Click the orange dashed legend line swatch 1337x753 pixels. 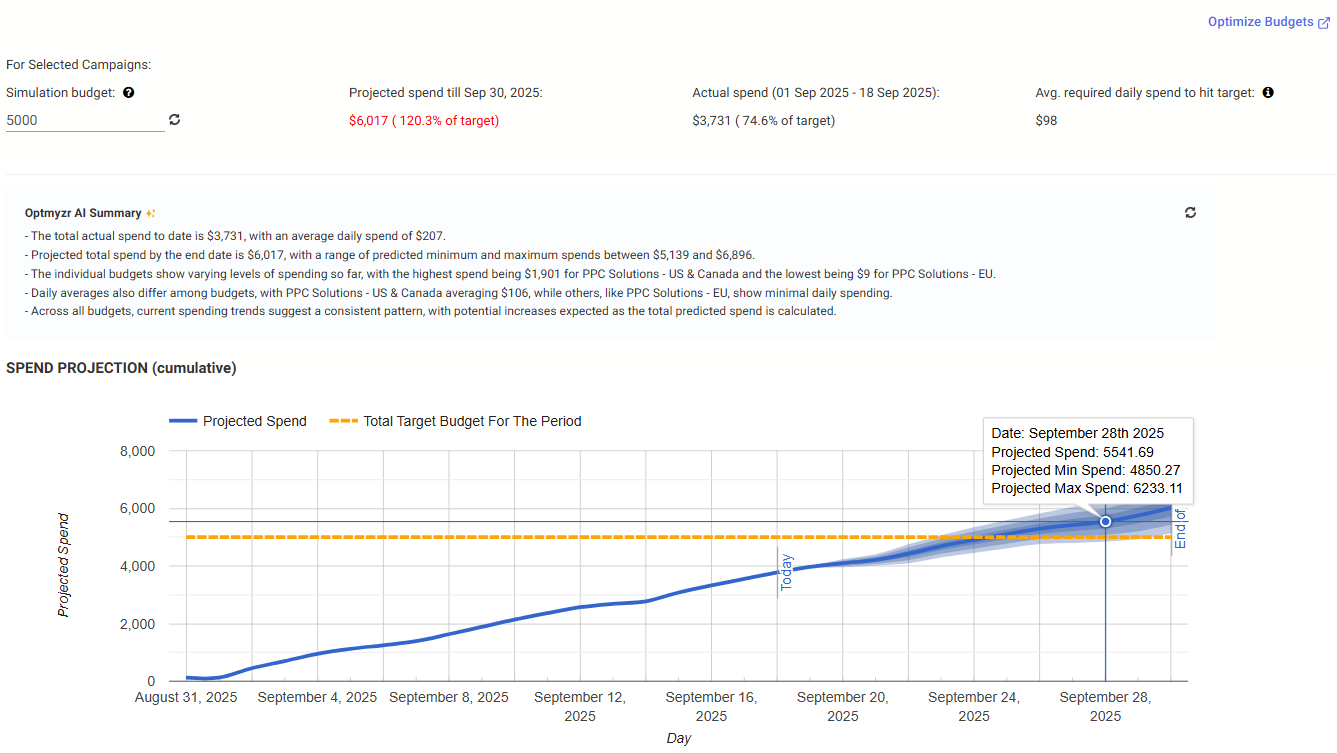[x=343, y=421]
